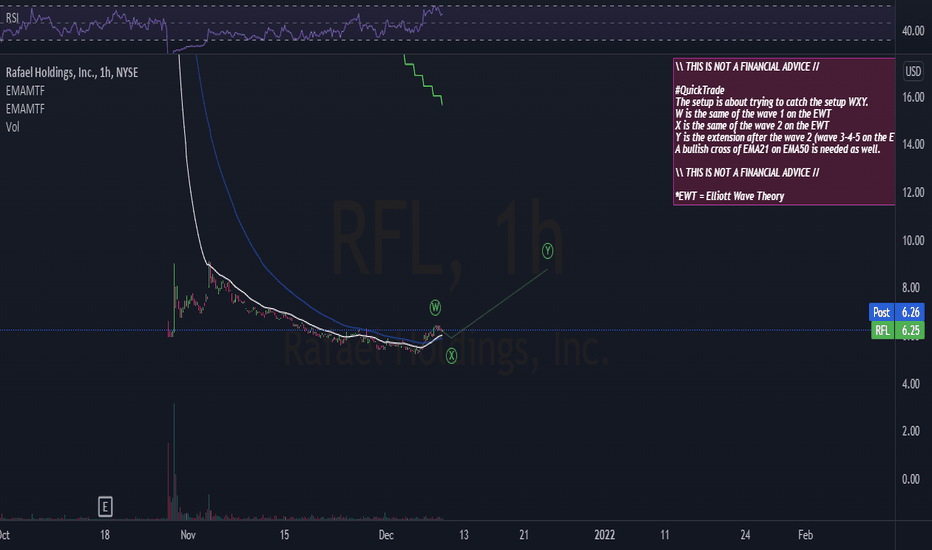The width and height of the screenshot is (932, 550).
Task: Select the Rafael Holdings, Inc., 1h, NYSE title
Action: coord(72,73)
